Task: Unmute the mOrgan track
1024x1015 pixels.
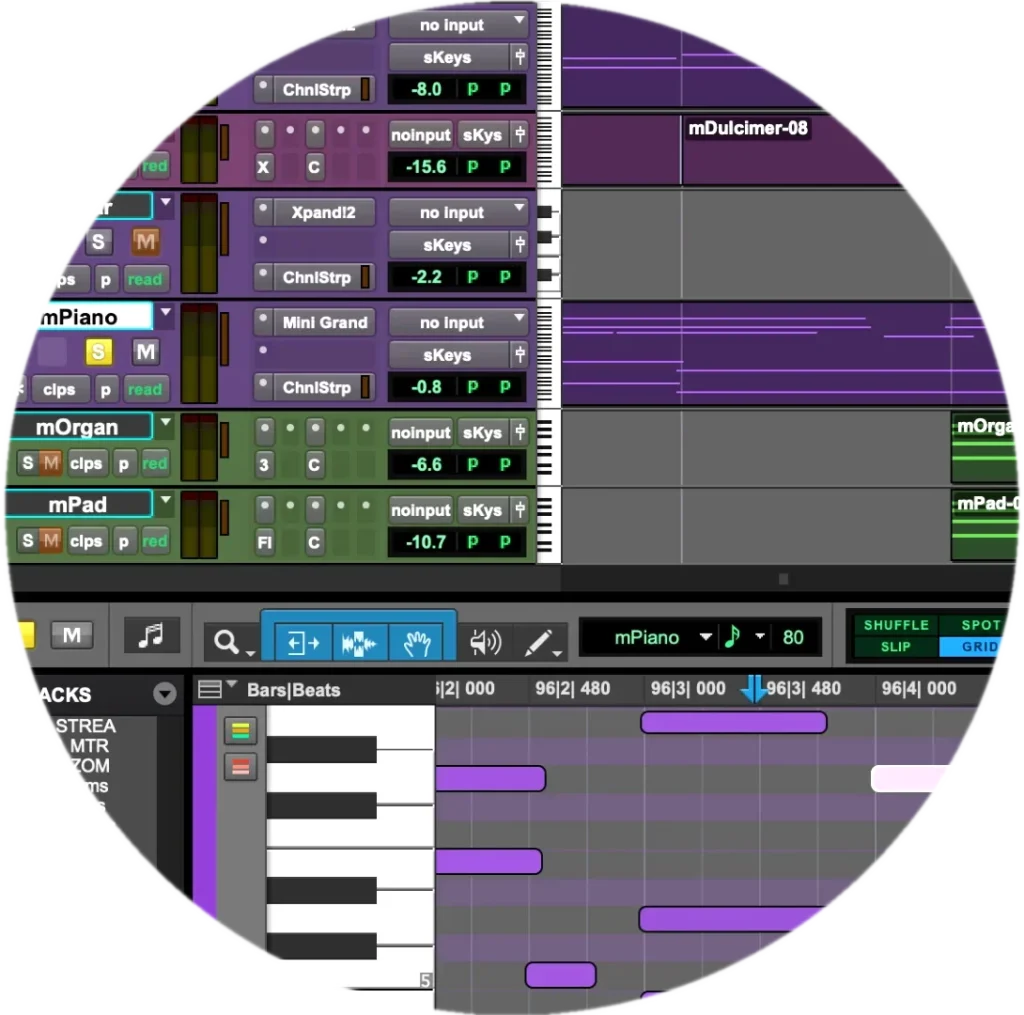Action: click(x=50, y=463)
